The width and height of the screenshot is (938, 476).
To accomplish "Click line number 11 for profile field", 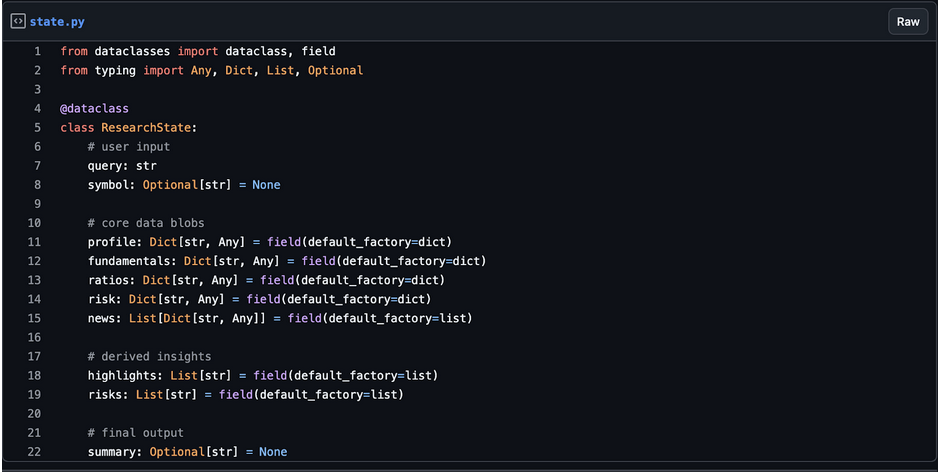I will (35, 242).
